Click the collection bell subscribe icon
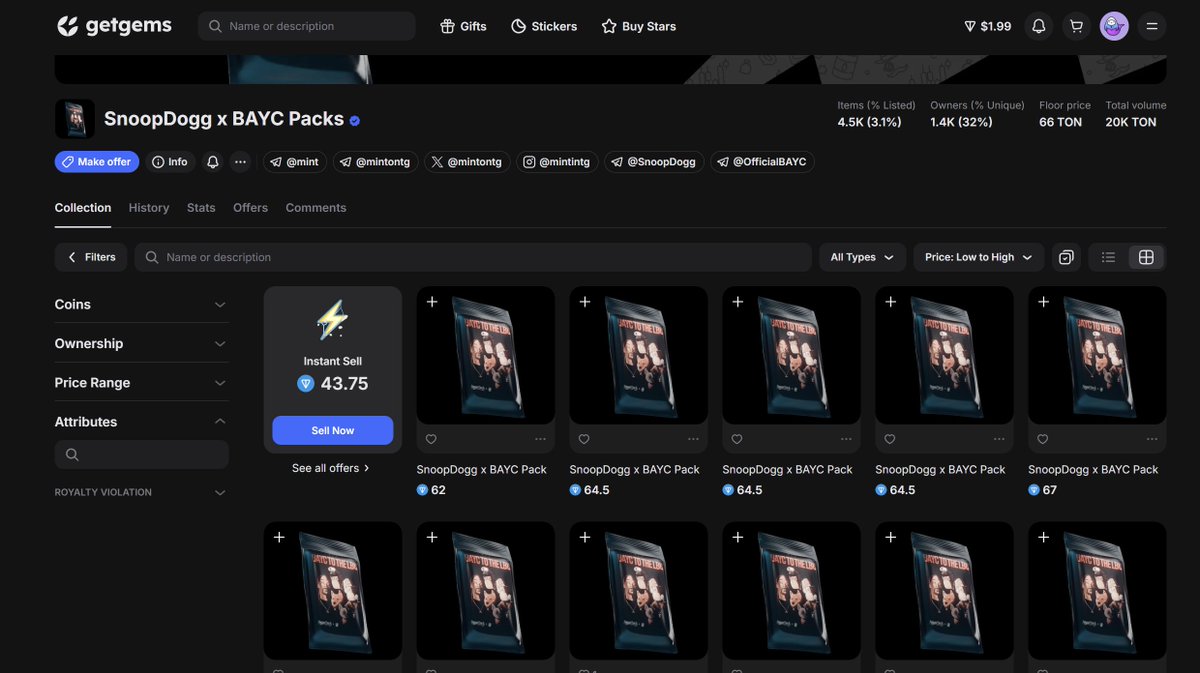 pos(213,162)
